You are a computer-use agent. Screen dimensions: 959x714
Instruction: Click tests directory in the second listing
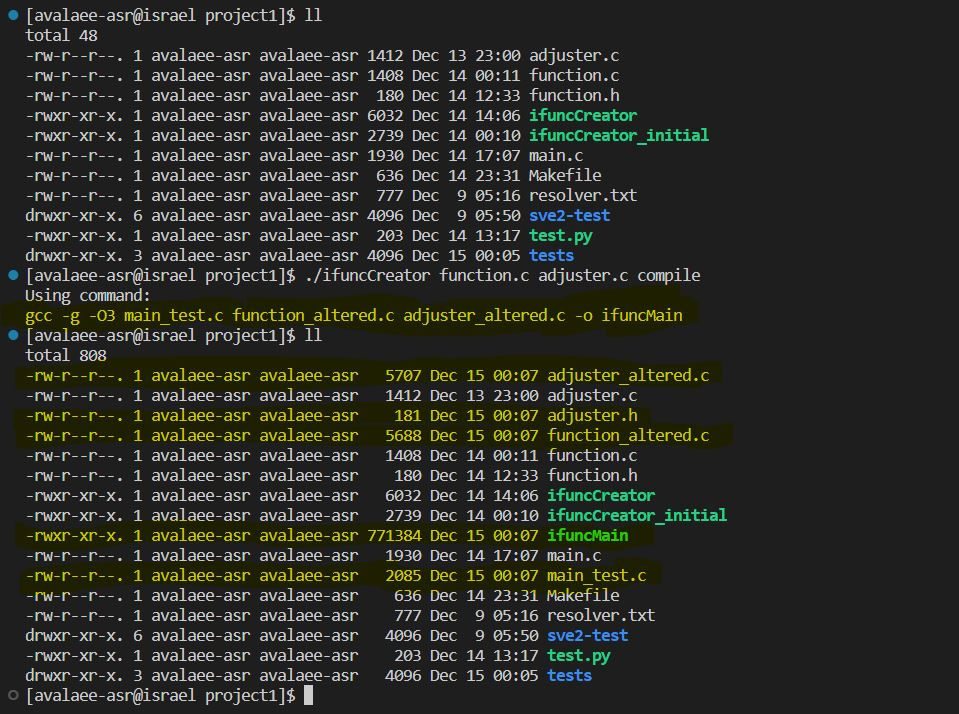569,675
